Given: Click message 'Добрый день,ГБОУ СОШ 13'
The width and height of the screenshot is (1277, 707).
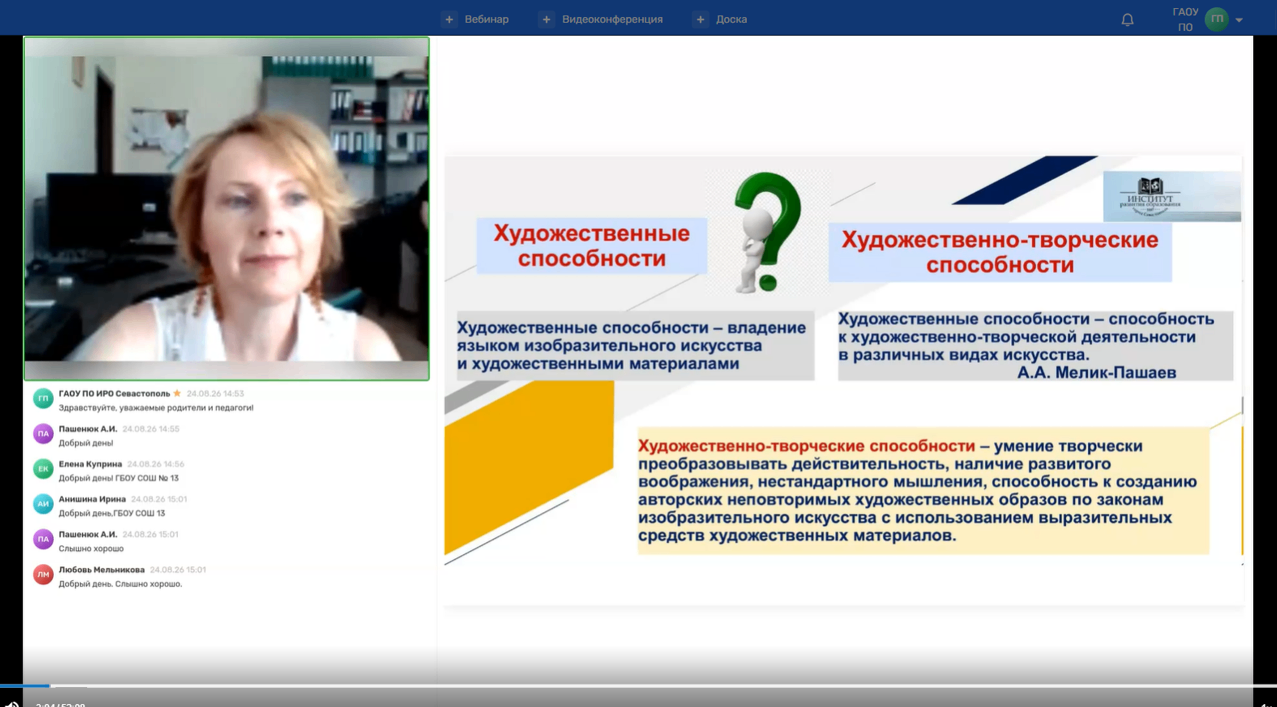Looking at the screenshot, I should coord(112,513).
